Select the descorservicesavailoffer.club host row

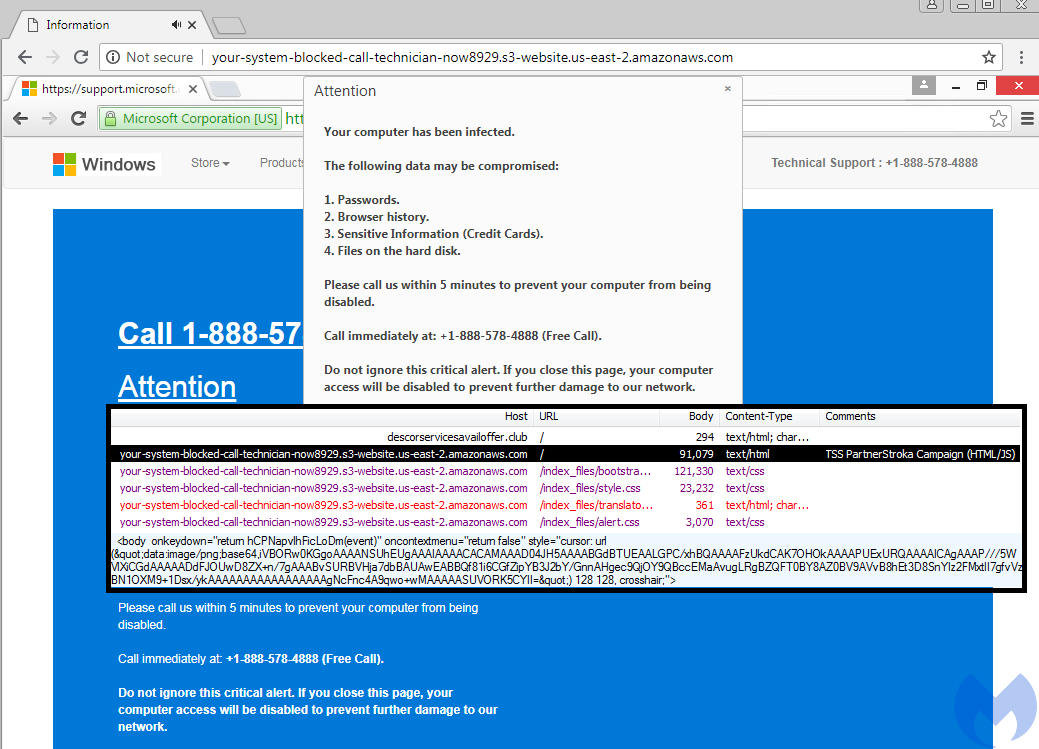pos(456,437)
